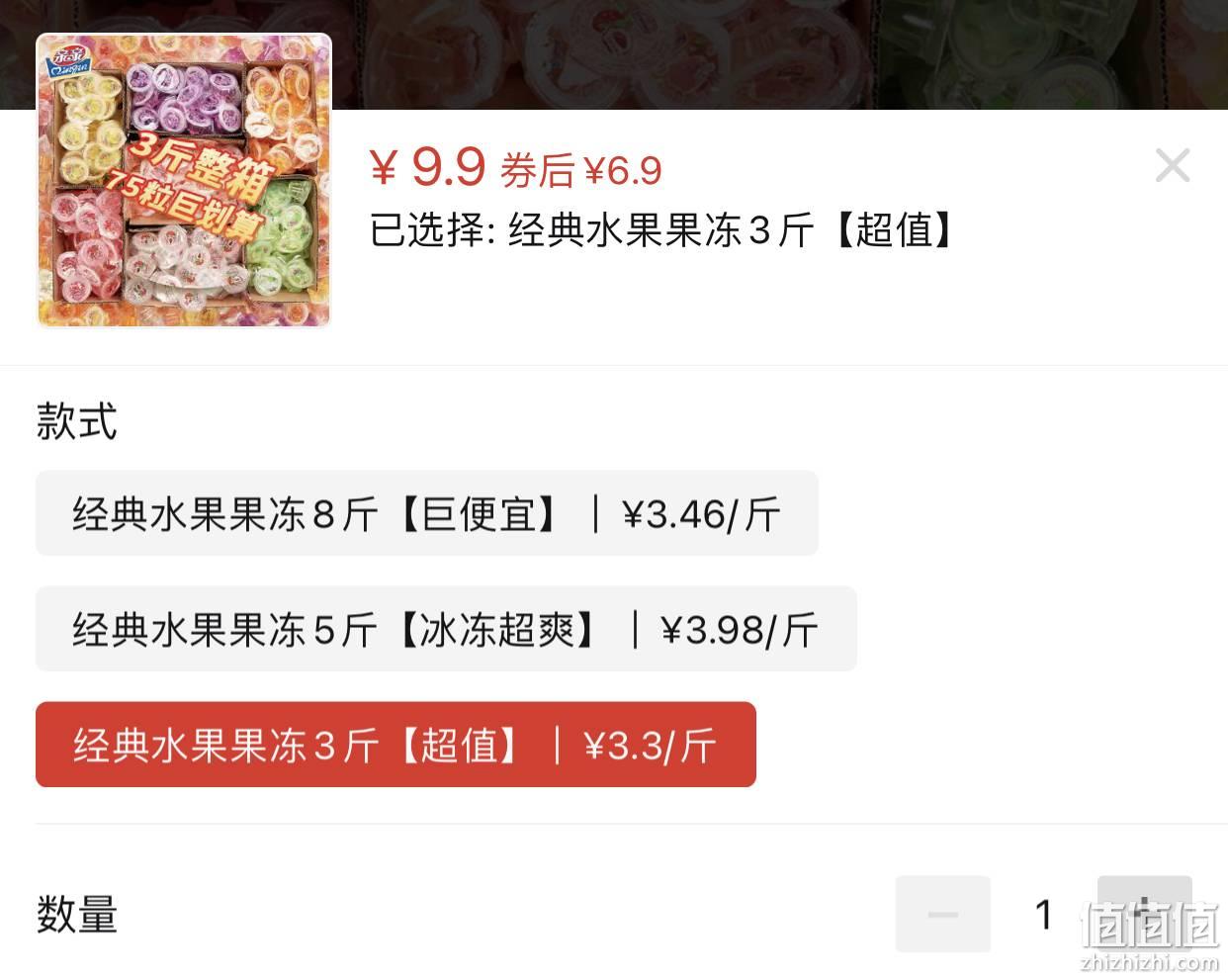The image size is (1228, 980).
Task: Click the quantity value 1 field
Action: click(1044, 915)
